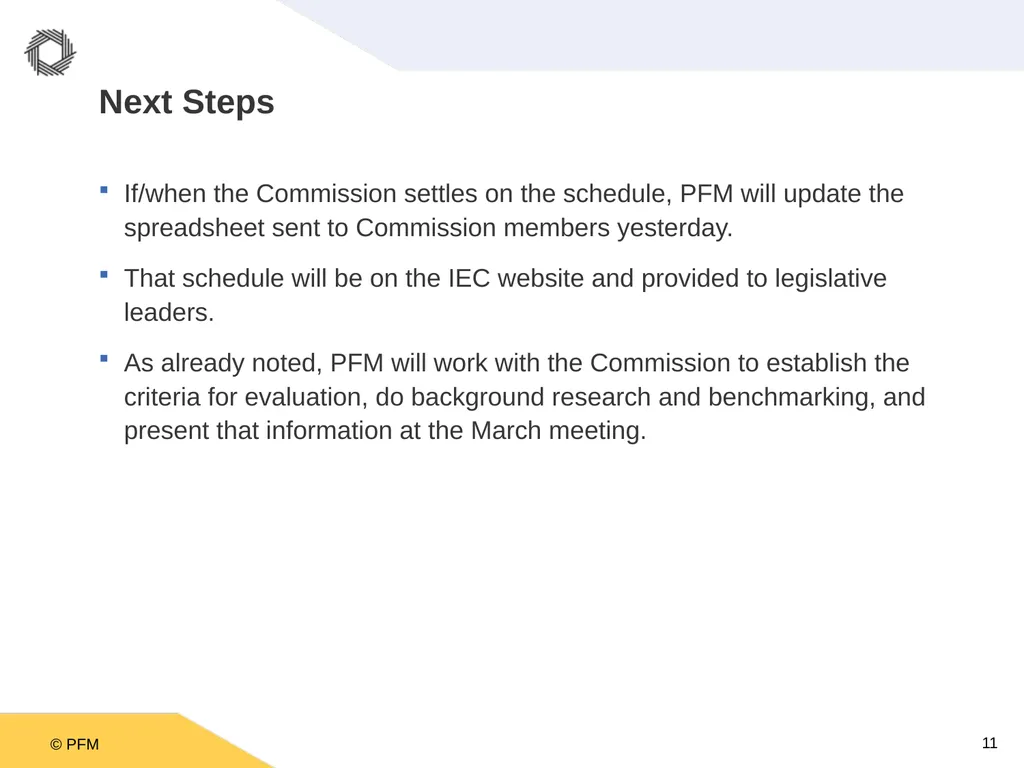
Task: Click the first blue bullet marker
Action: [x=104, y=190]
